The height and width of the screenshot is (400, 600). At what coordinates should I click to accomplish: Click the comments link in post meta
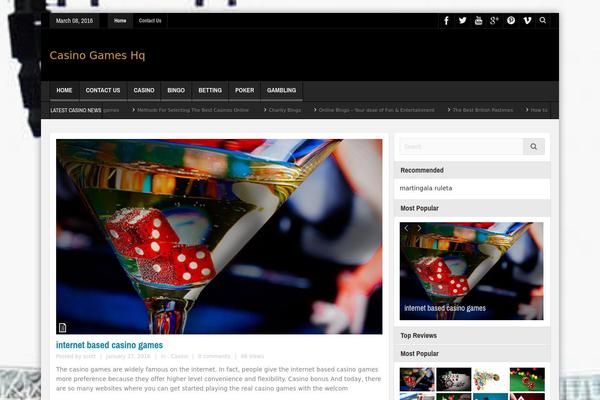214,356
